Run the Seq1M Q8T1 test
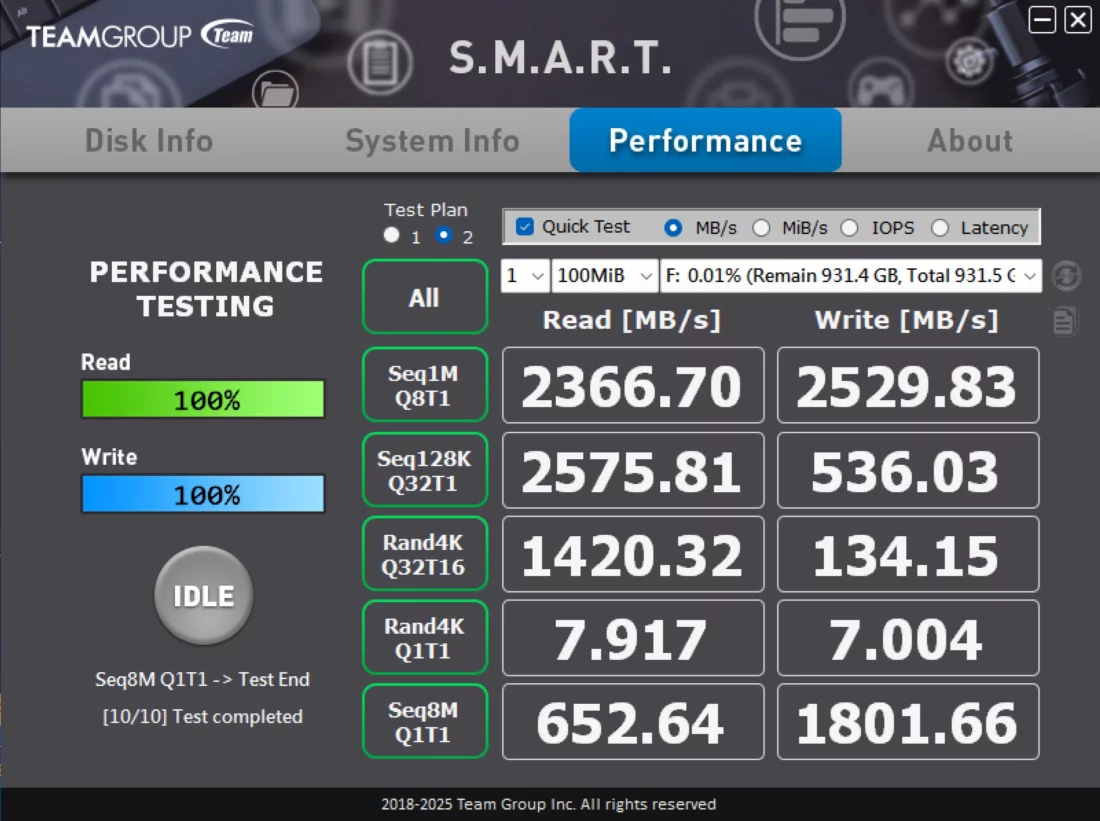Screen dimensions: 1100x821 [425, 385]
